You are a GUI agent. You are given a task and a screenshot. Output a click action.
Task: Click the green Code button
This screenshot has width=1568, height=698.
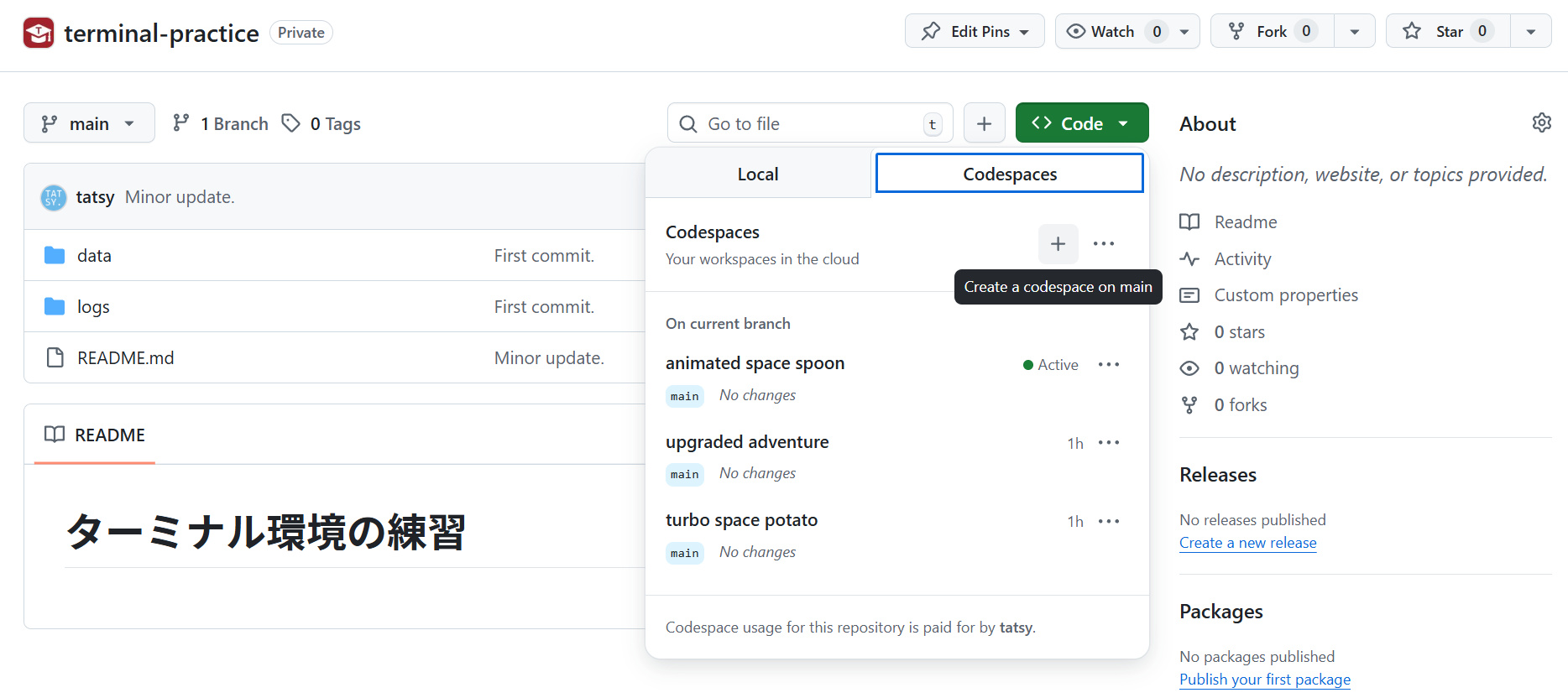click(x=1081, y=124)
